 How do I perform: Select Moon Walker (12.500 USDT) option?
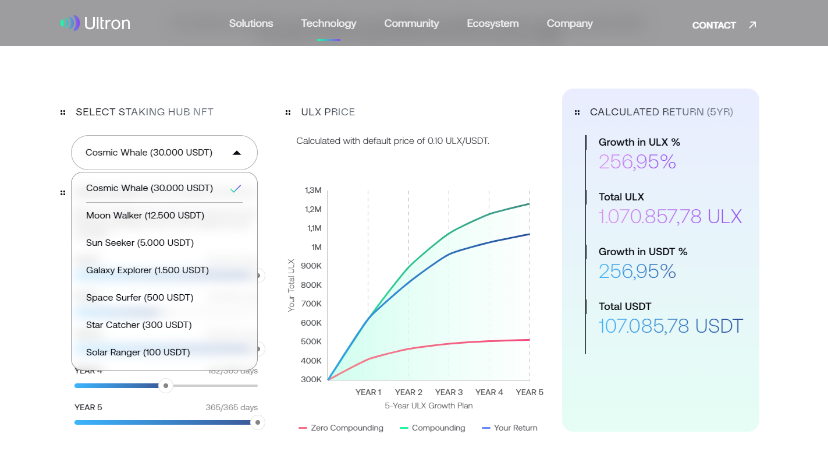(164, 215)
